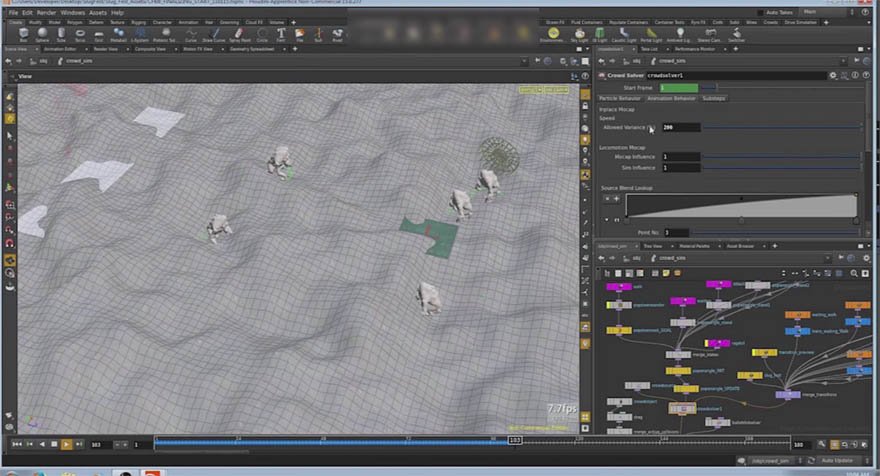
Task: Switch to the Substeps tab
Action: [713, 98]
